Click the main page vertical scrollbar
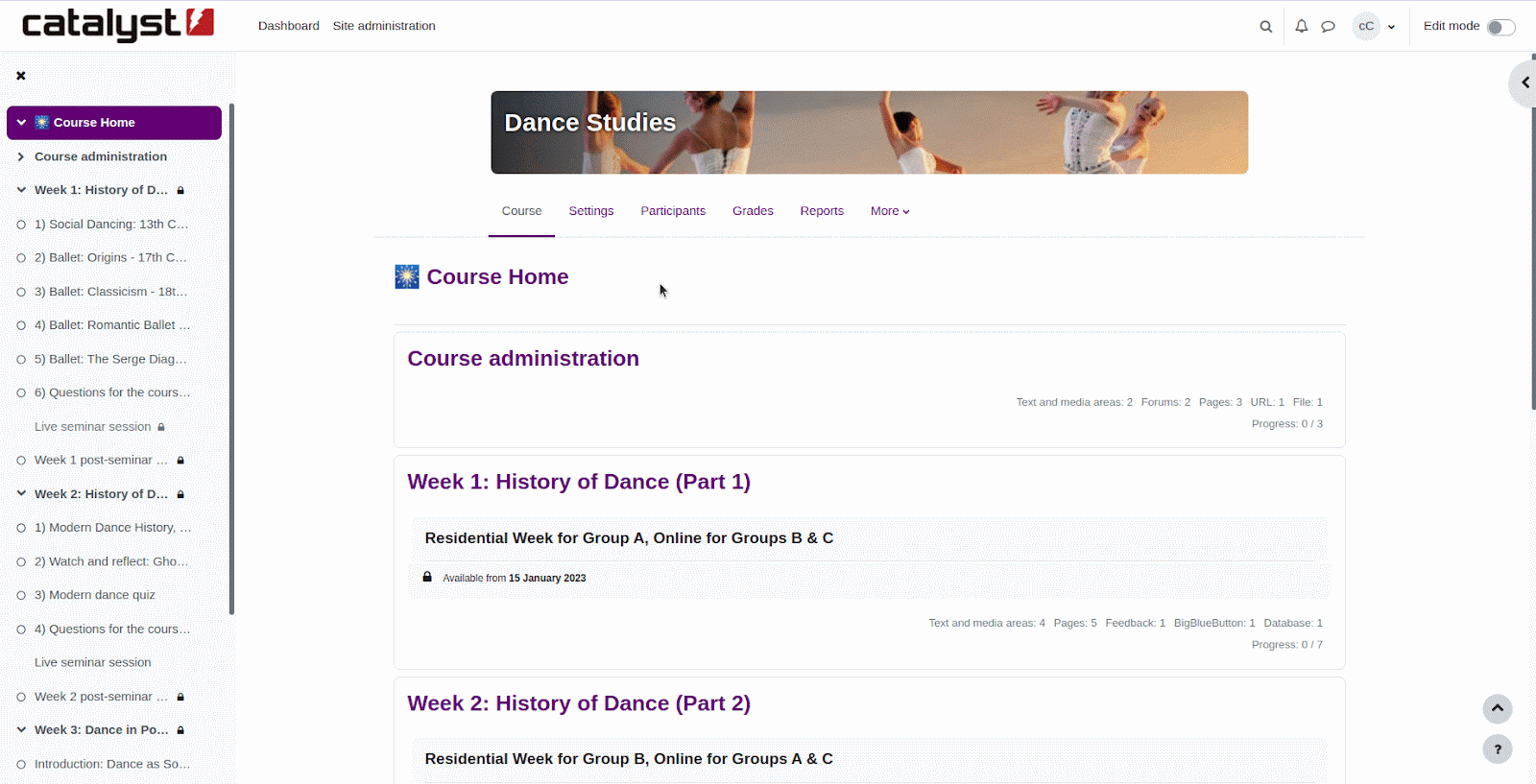Viewport: 1536px width, 784px height. pyautogui.click(x=1533, y=230)
